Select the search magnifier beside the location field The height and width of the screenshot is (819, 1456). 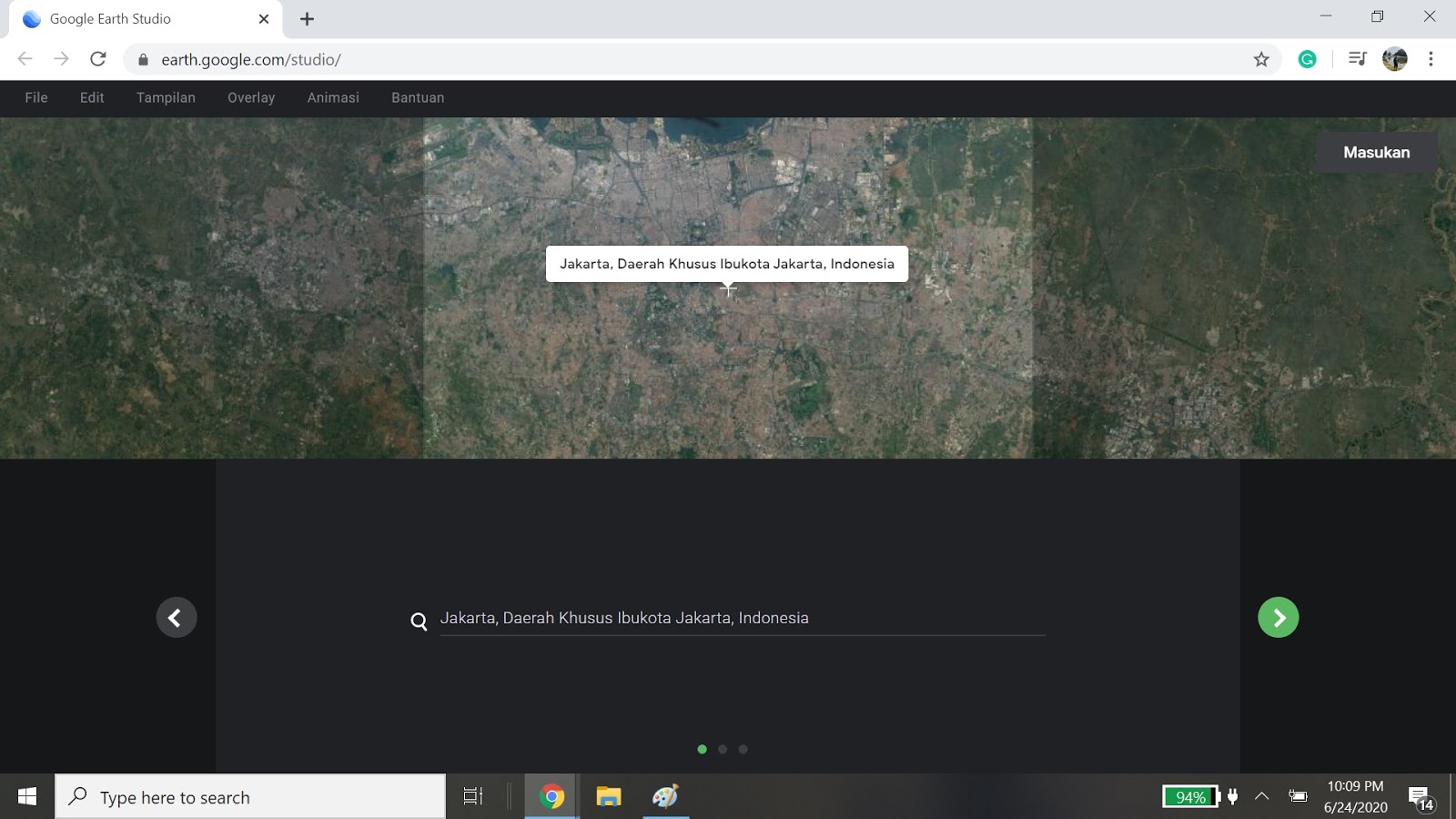[418, 621]
